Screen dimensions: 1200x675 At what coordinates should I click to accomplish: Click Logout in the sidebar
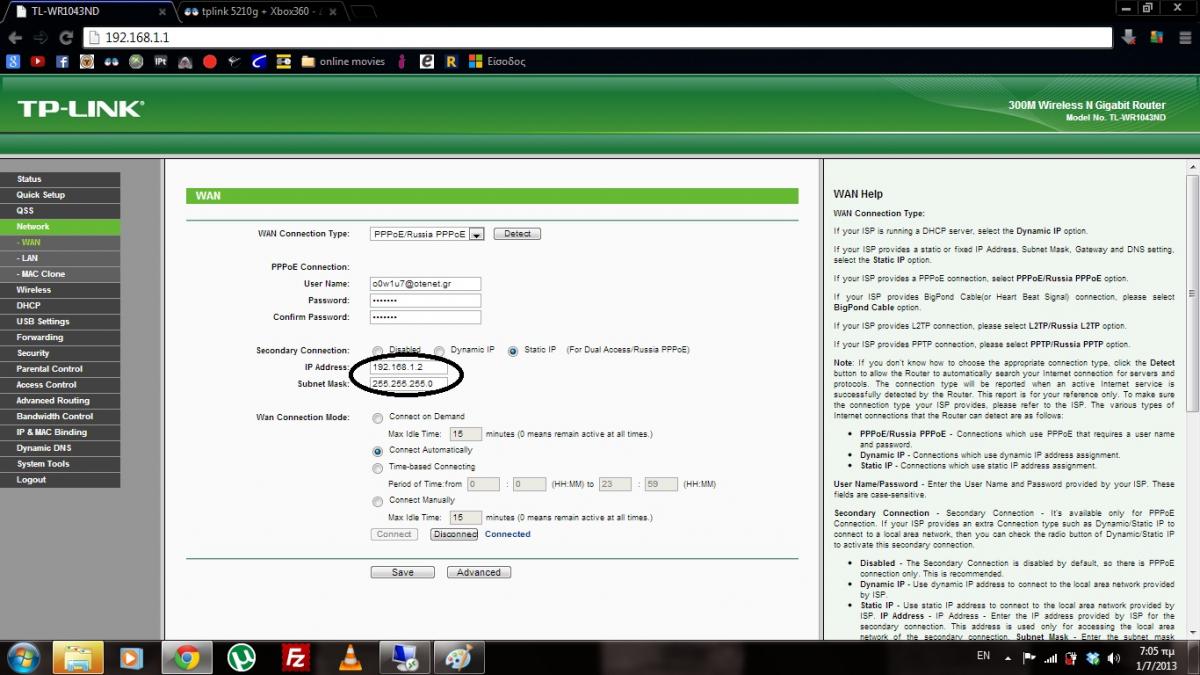pyautogui.click(x=60, y=480)
